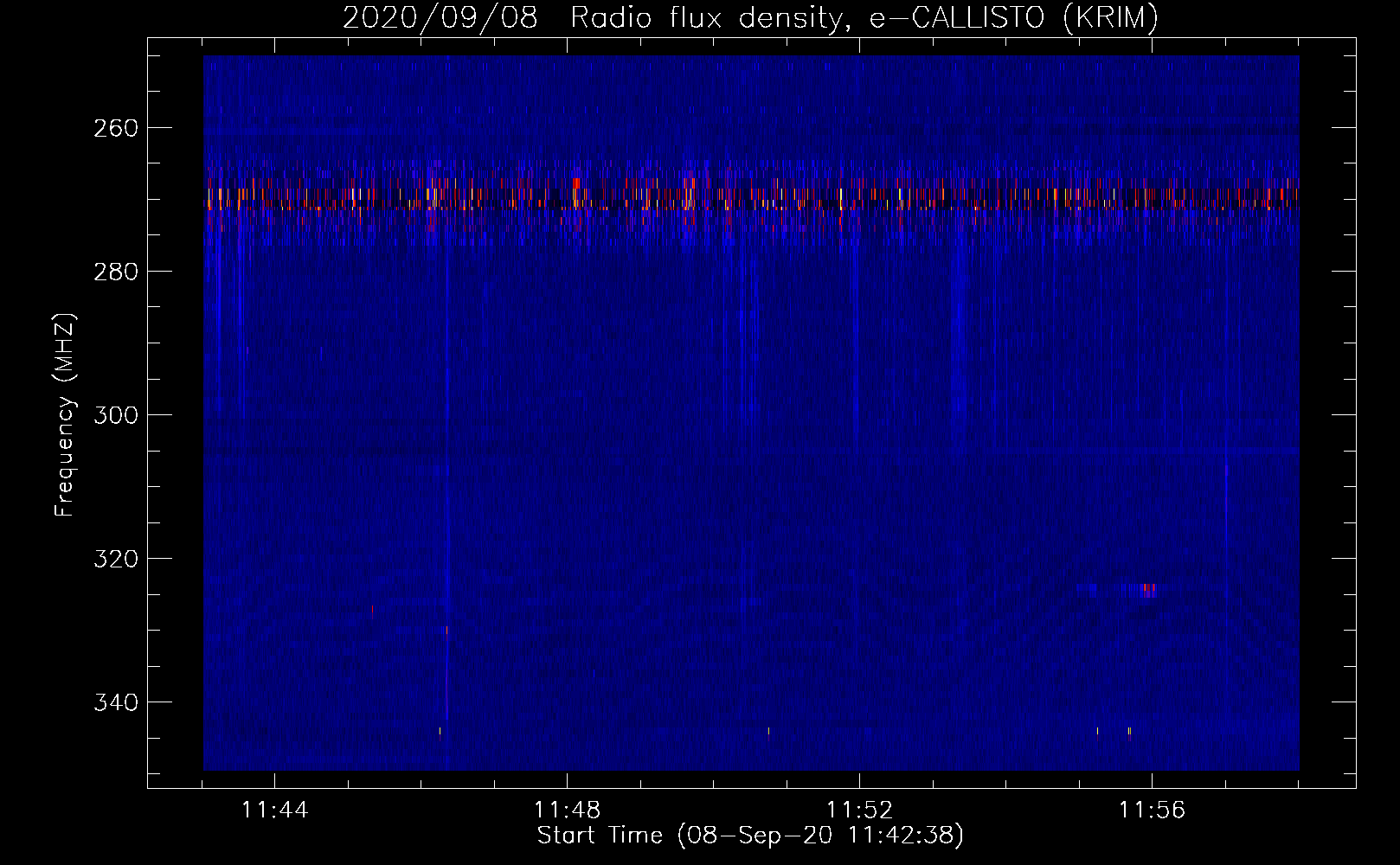Click the red burst feature near 325 MHz

(1148, 591)
